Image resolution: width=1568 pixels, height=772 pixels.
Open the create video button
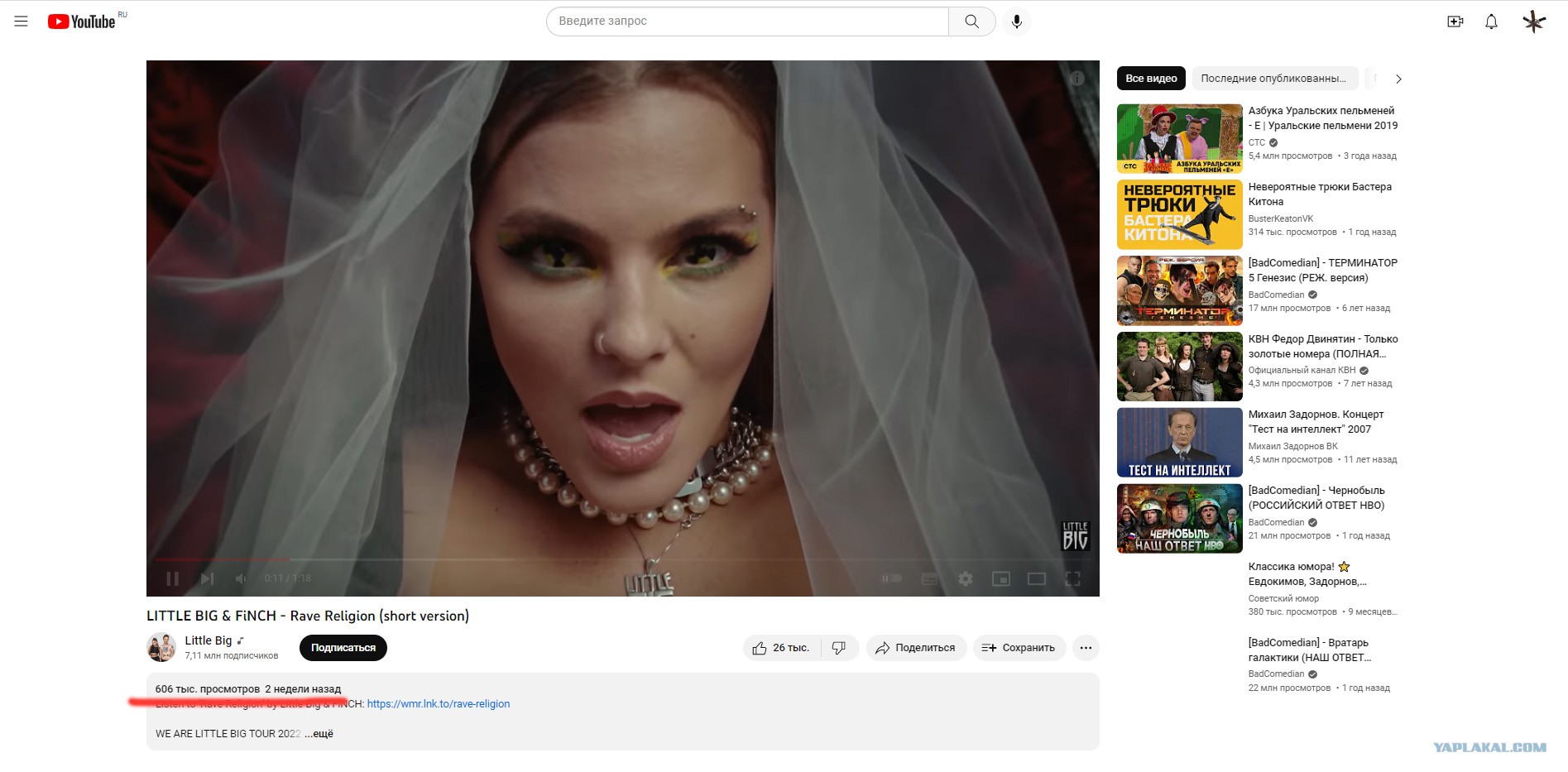click(x=1455, y=22)
